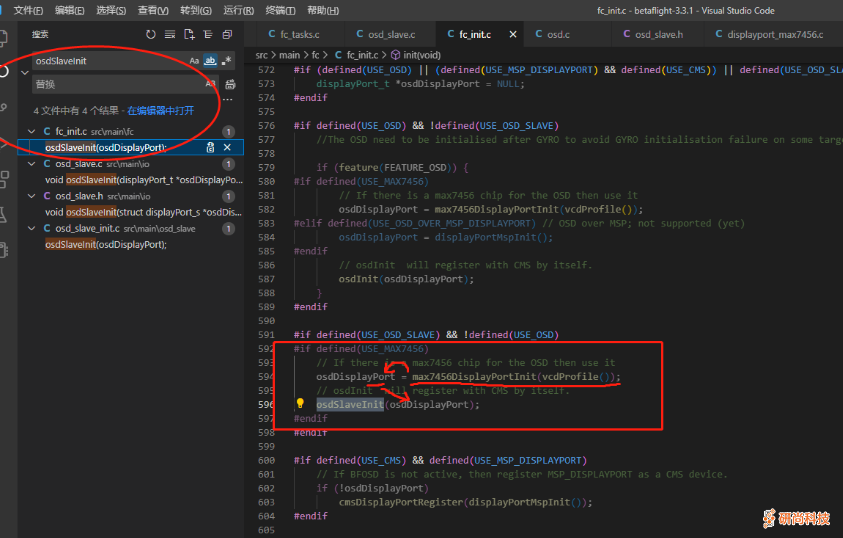Click the Refresh search results icon
Viewport: 843px width, 538px height.
point(151,34)
